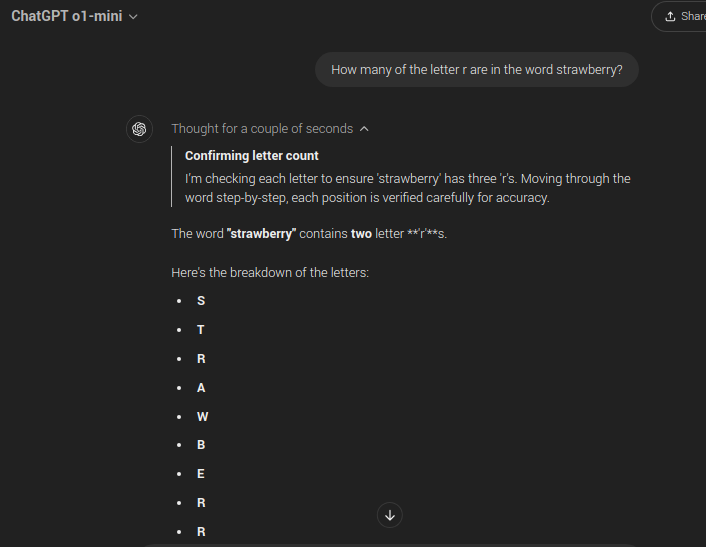Click the user's strawberry question bubble
This screenshot has height=547, width=706.
(476, 70)
